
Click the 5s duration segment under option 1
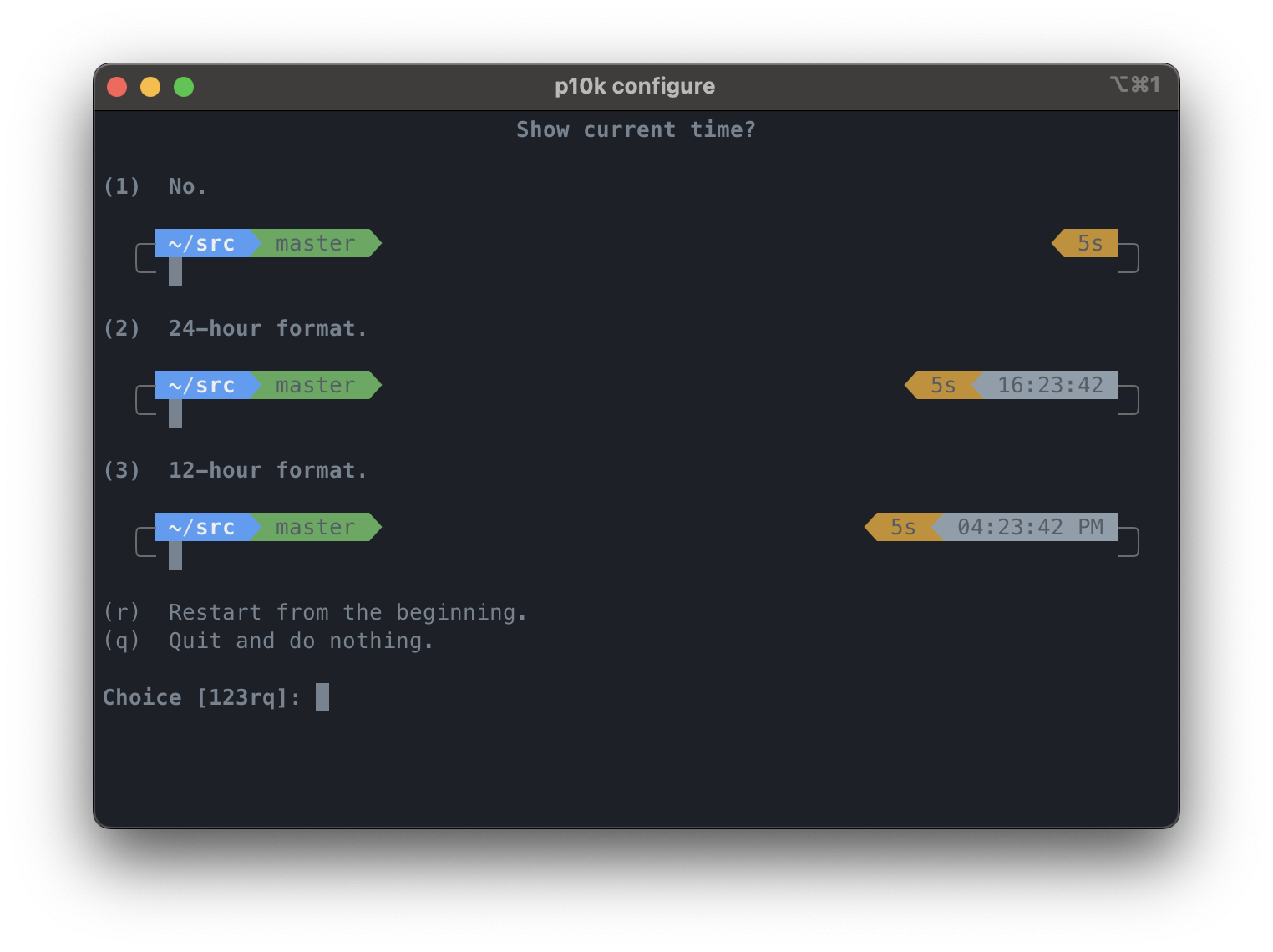(1084, 243)
